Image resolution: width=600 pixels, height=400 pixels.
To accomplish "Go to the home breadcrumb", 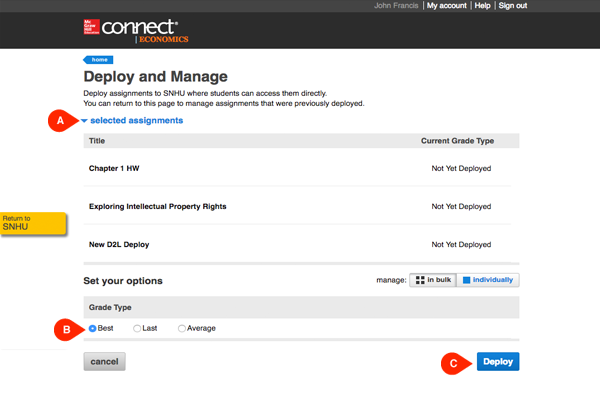I will tap(99, 60).
